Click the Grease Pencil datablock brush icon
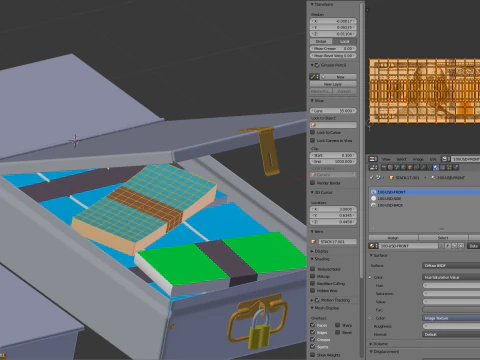The image size is (480, 360). coord(314,77)
